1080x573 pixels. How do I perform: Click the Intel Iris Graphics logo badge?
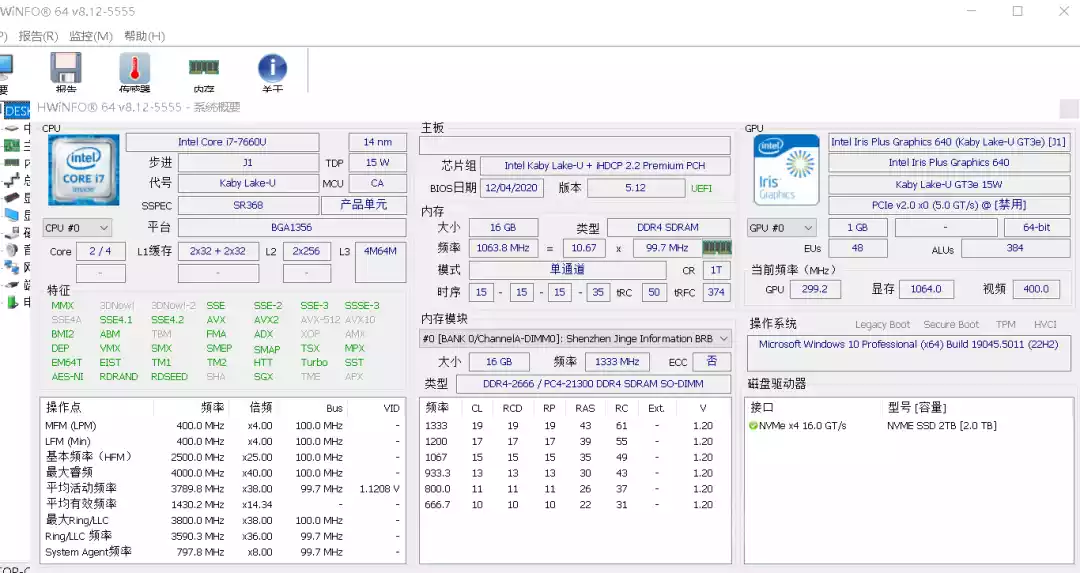pyautogui.click(x=787, y=170)
